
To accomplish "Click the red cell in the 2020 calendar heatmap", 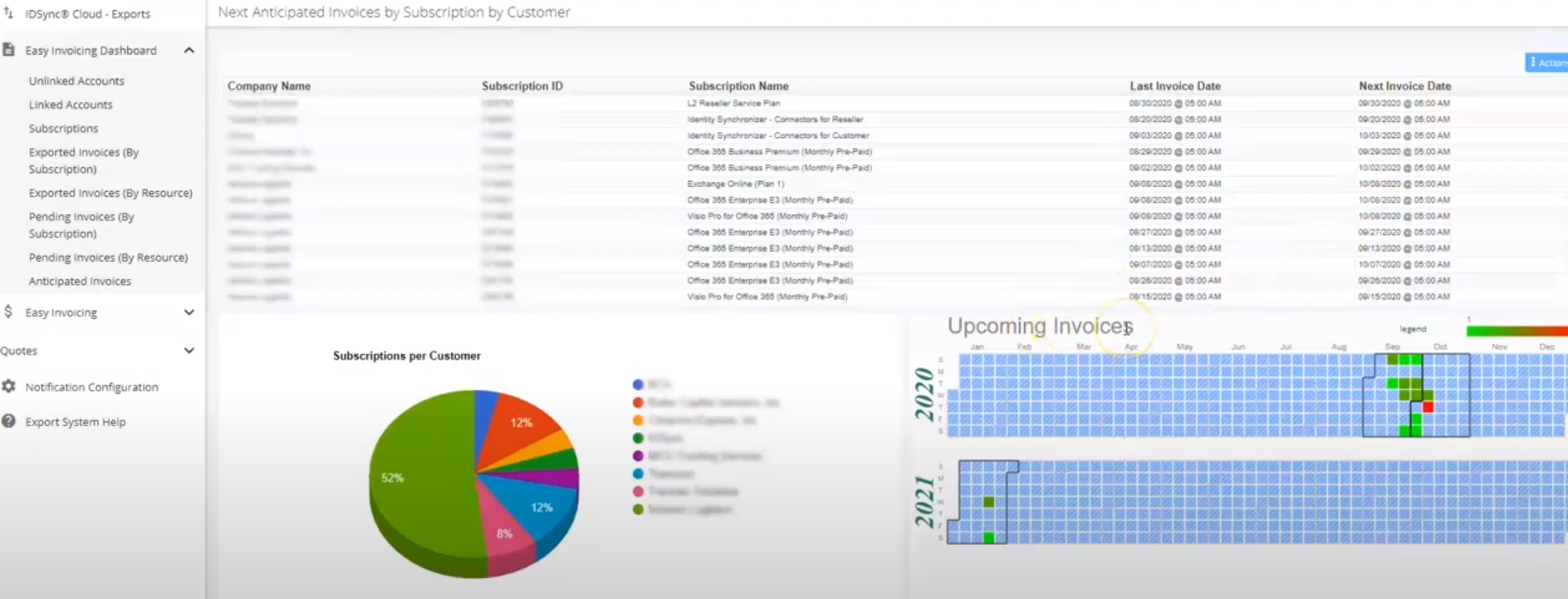I will pyautogui.click(x=1428, y=407).
